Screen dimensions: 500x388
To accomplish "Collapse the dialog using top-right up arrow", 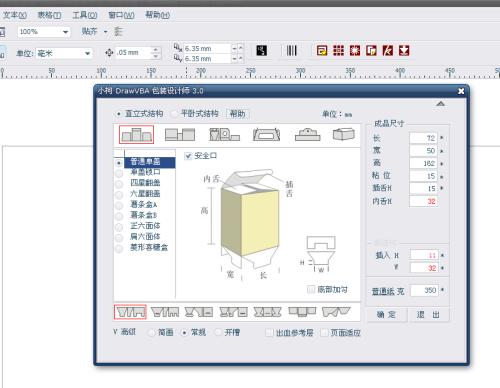I will tap(441, 104).
